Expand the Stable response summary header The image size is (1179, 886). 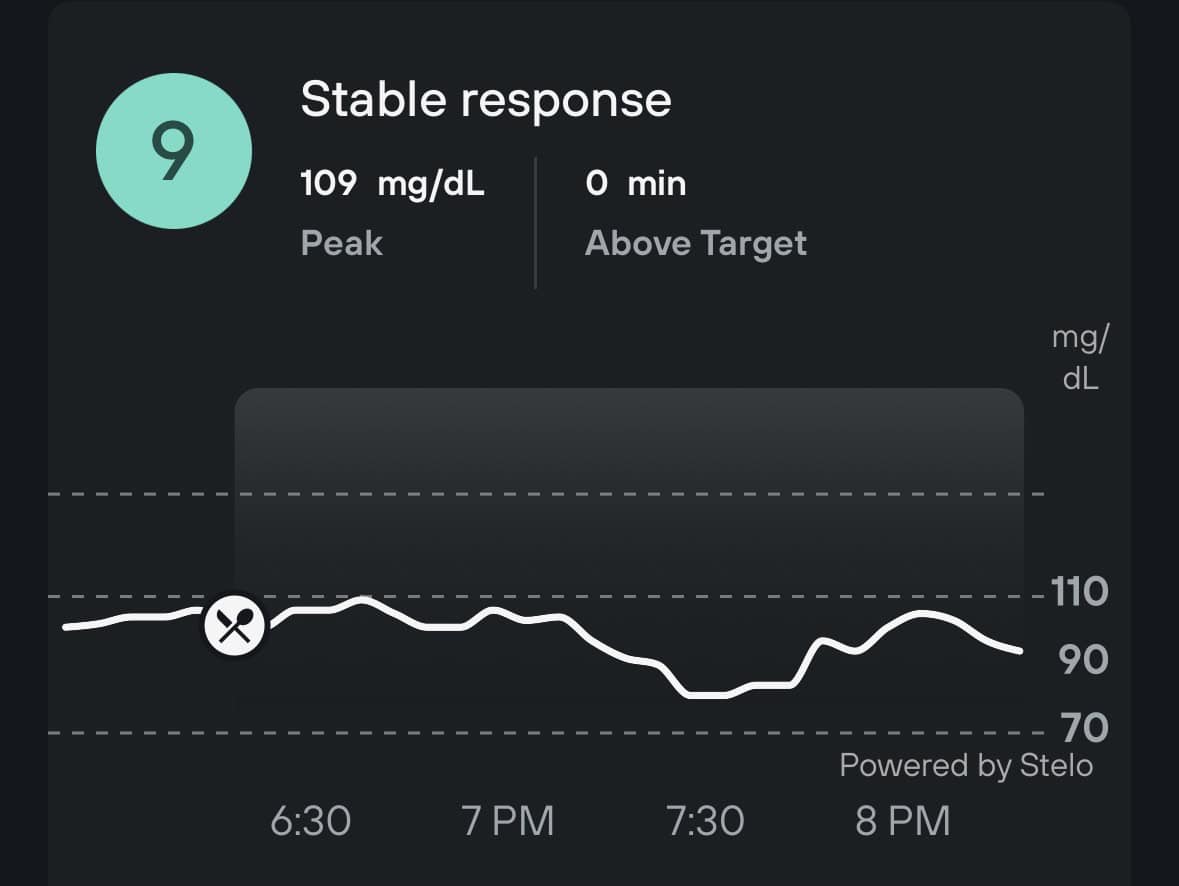click(487, 98)
